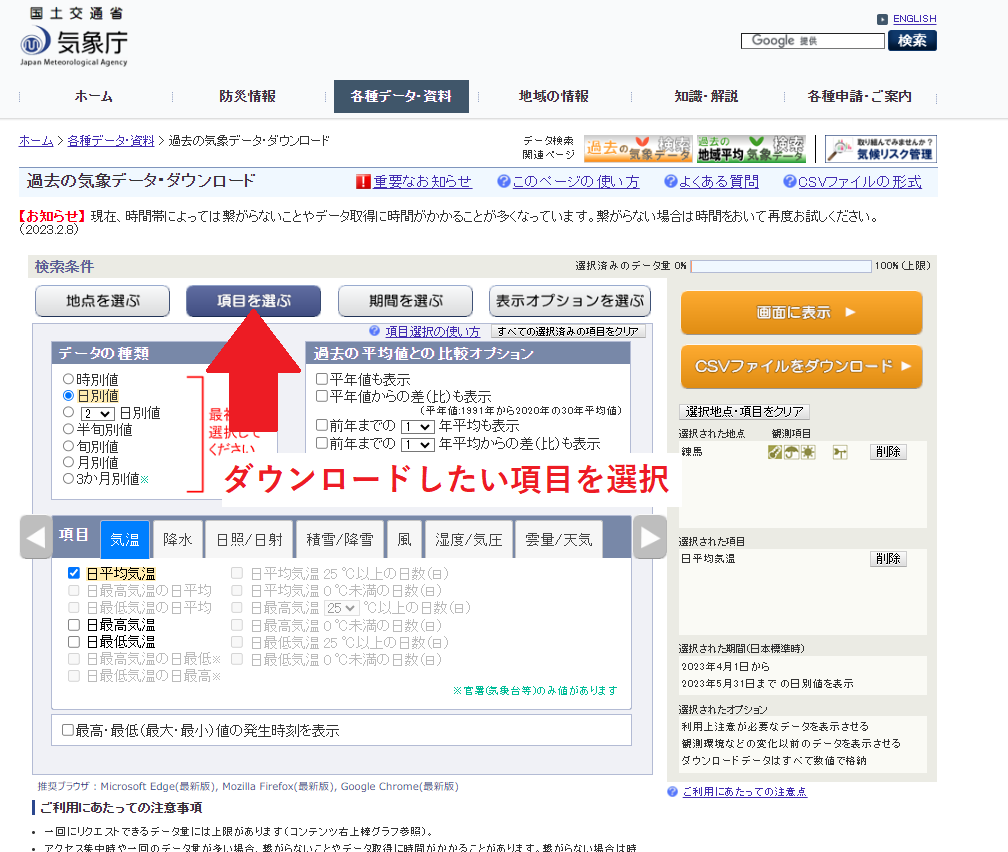Click the wind vane icon in the 練馬 row
Image resolution: width=1008 pixels, height=852 pixels.
coord(840,452)
